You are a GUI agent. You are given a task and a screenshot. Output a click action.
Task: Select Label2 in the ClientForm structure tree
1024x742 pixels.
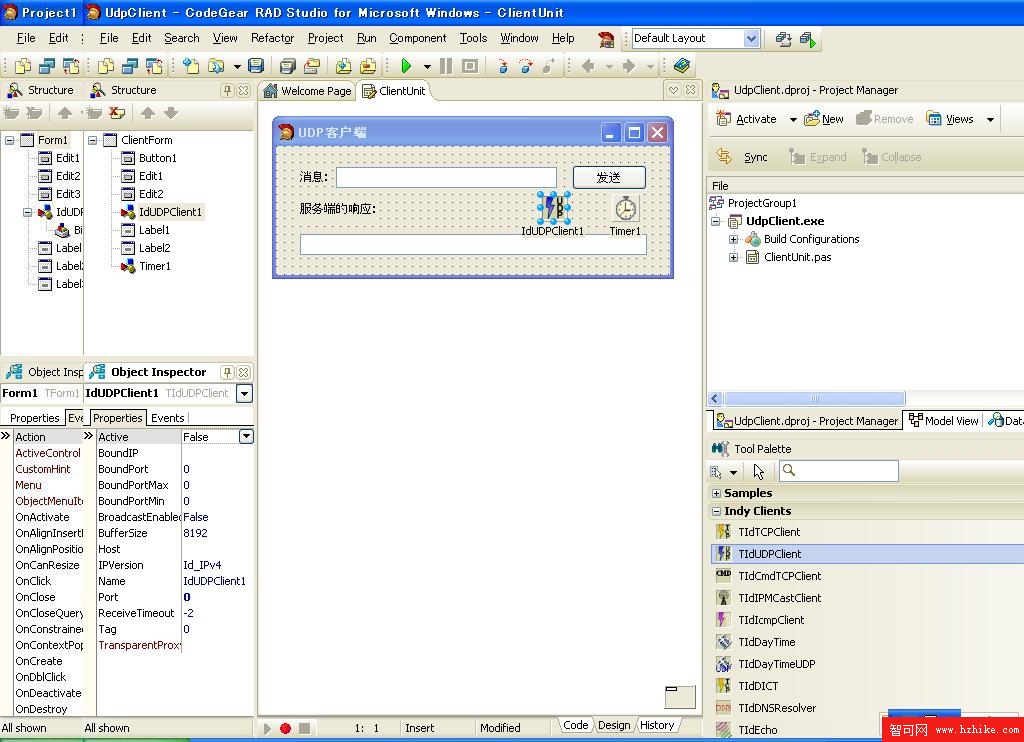154,248
